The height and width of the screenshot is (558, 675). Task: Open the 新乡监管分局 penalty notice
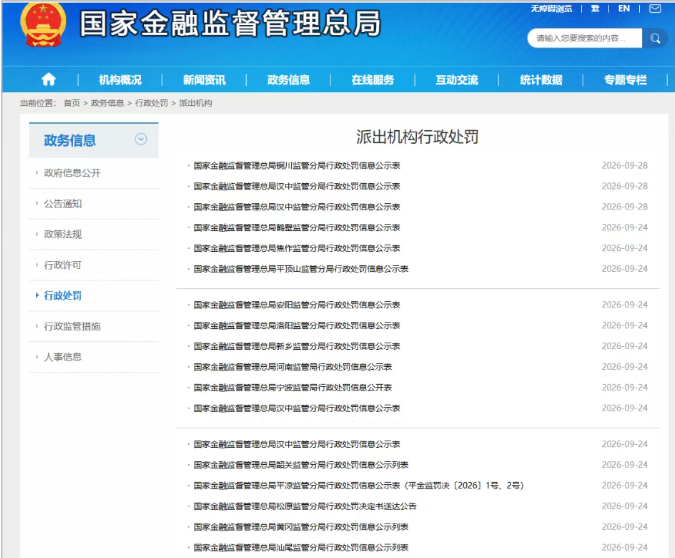tap(297, 346)
